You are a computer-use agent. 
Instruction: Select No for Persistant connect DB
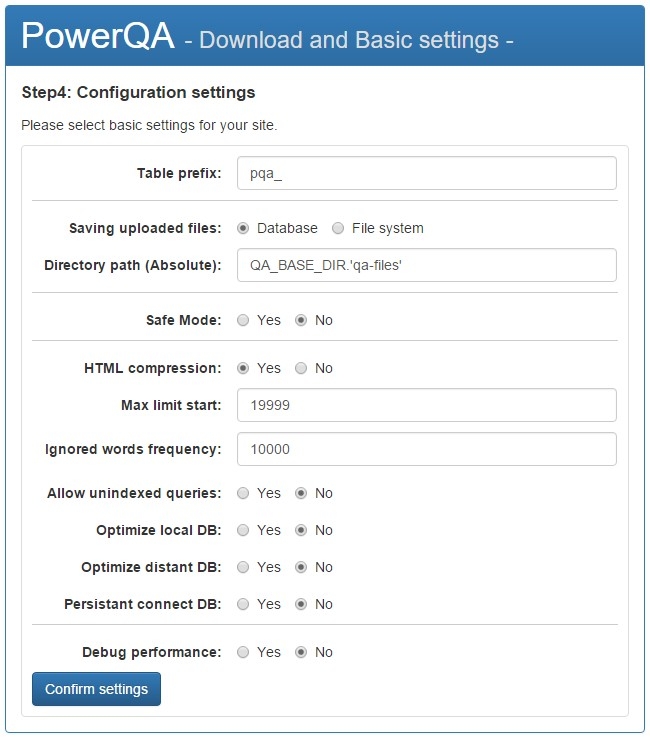[x=301, y=604]
